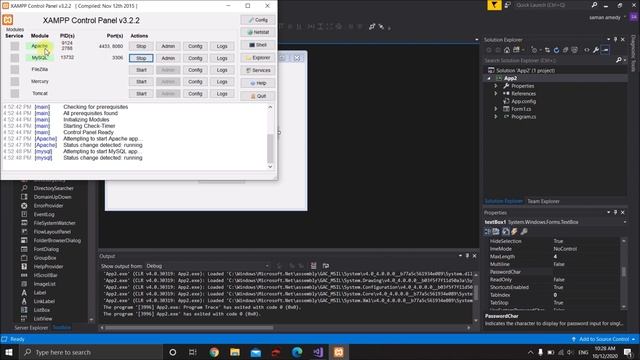The height and width of the screenshot is (360, 640).
Task: Switch to Solution Explorer tab
Action: pyautogui.click(x=503, y=201)
